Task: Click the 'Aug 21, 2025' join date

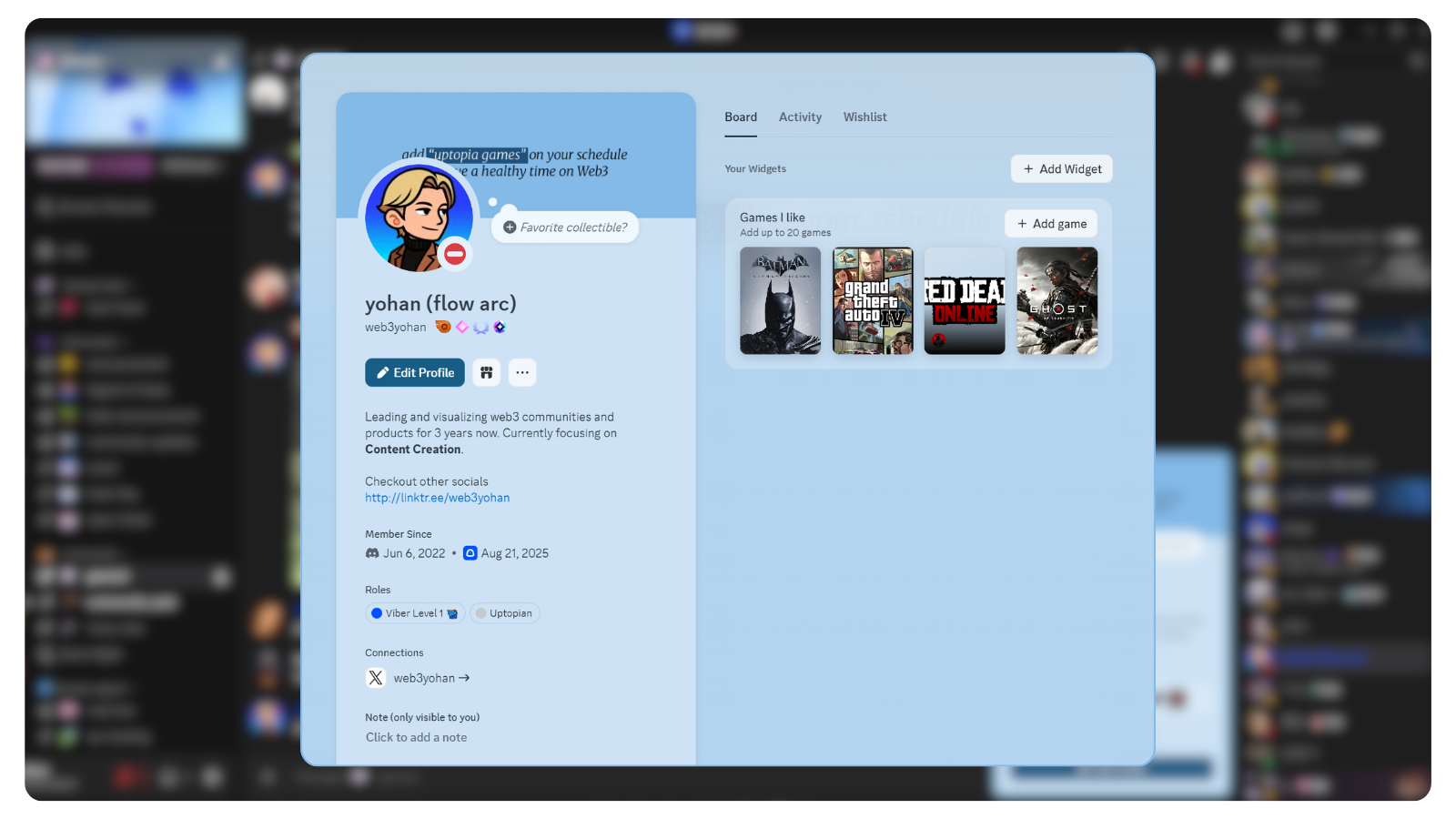Action: tap(515, 553)
